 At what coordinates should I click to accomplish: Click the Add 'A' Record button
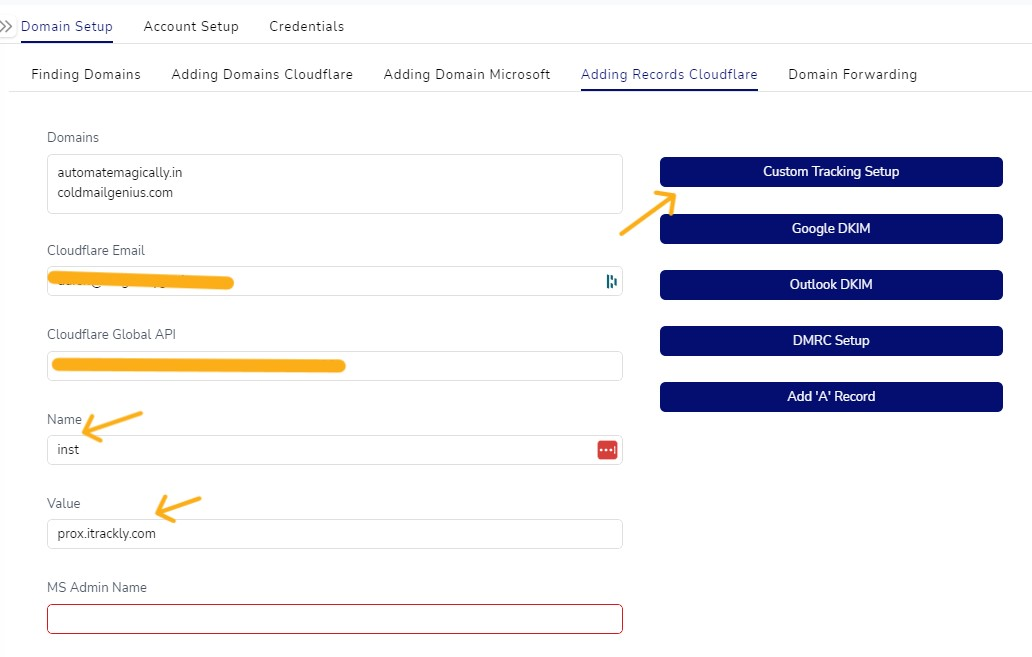(831, 397)
